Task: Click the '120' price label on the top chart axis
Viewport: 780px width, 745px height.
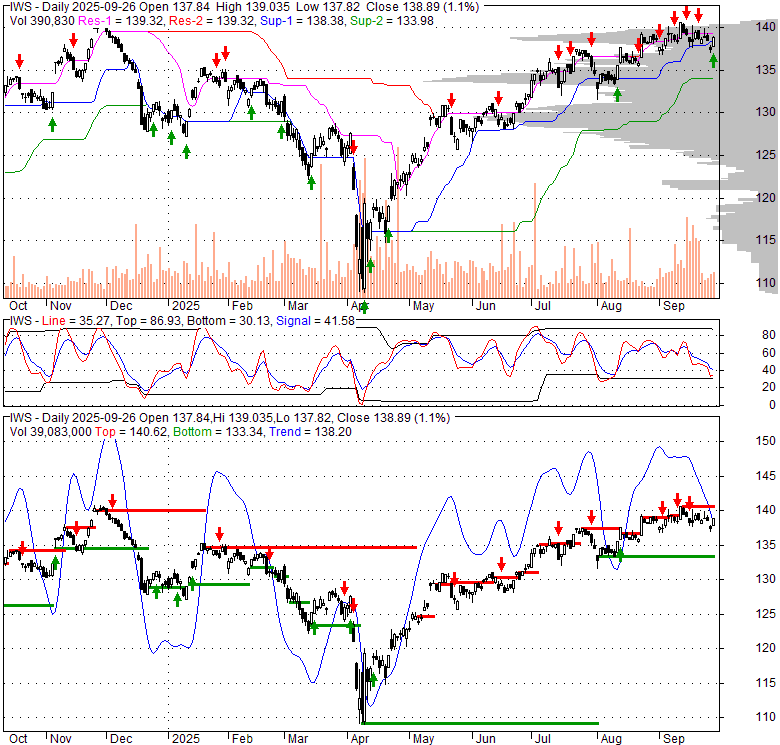Action: 766,198
